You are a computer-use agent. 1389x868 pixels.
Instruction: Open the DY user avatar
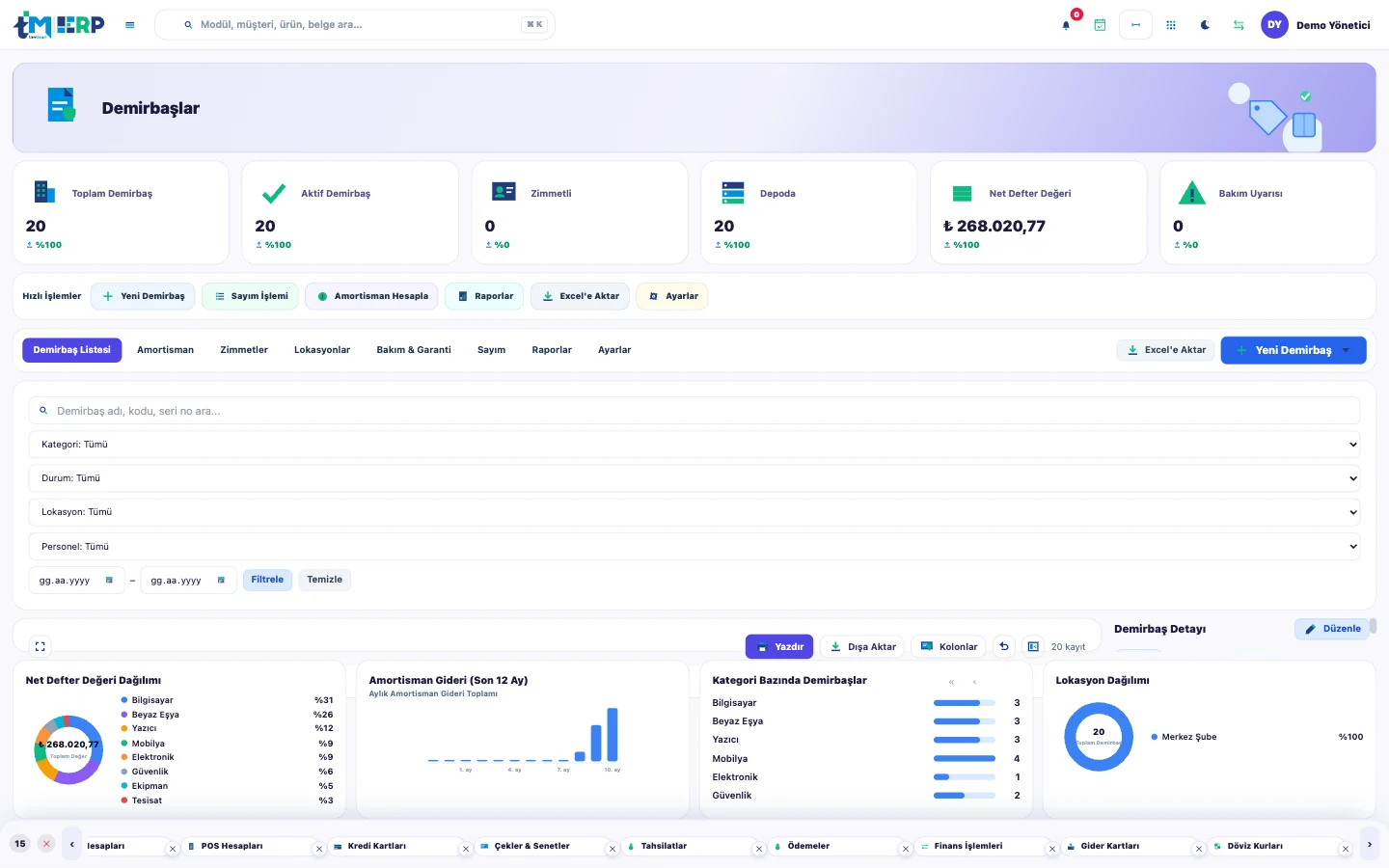coord(1274,25)
